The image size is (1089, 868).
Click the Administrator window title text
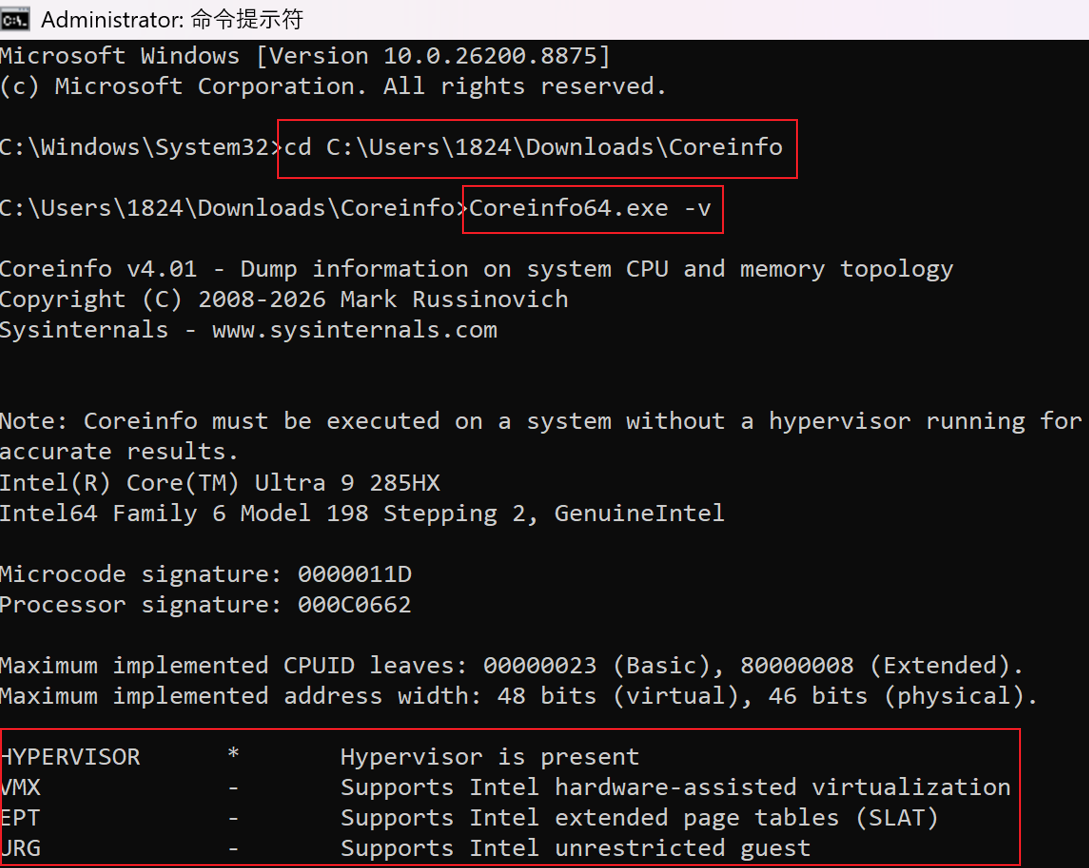172,19
